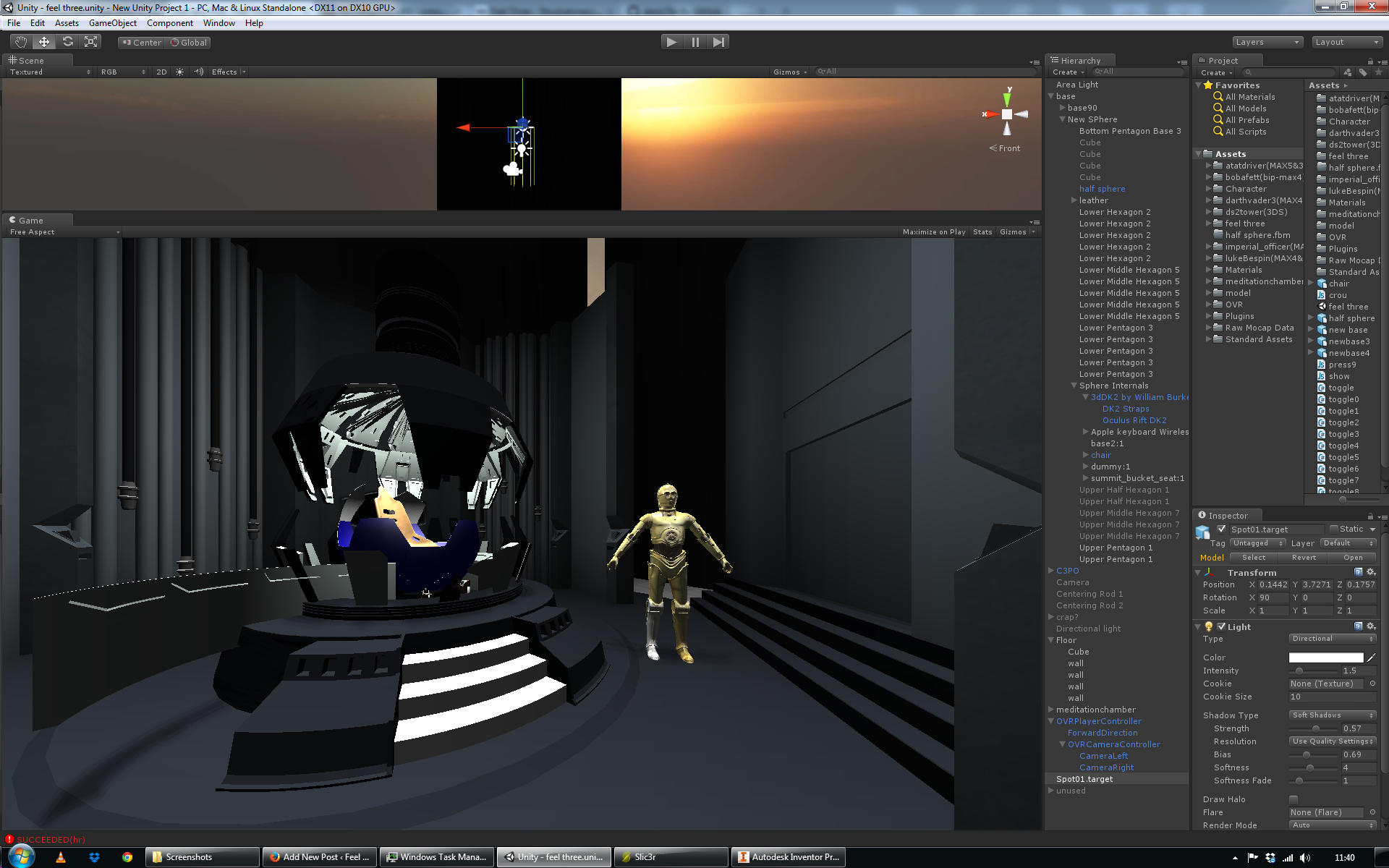Toggle pivot Center mode button
1389x868 pixels.
tap(142, 42)
